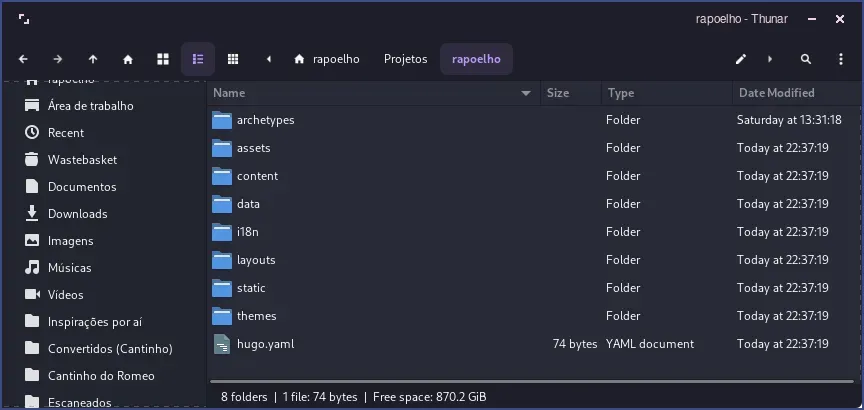Open the search tool
864x410 pixels.
806,59
